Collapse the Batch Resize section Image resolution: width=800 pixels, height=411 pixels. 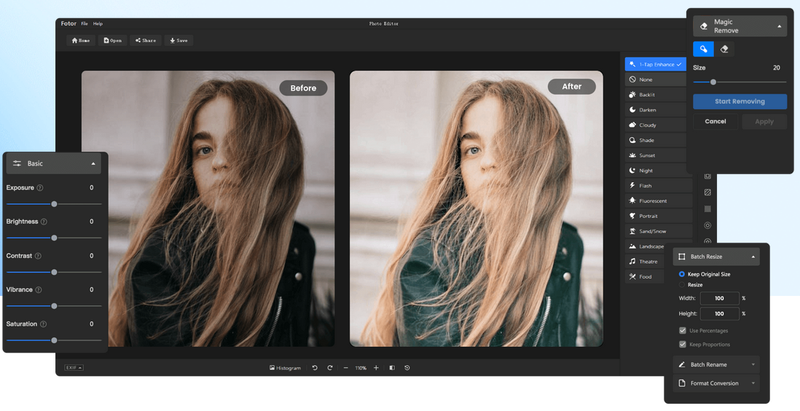click(x=751, y=257)
